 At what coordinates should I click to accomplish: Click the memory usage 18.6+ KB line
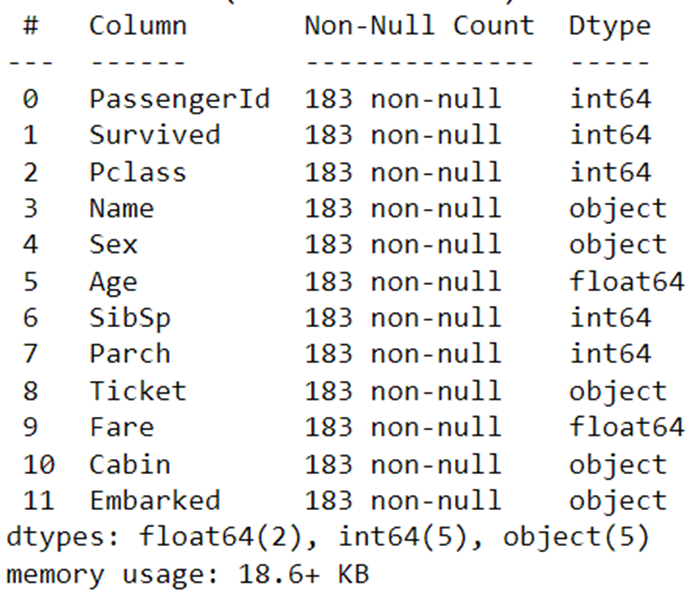pyautogui.click(x=187, y=575)
